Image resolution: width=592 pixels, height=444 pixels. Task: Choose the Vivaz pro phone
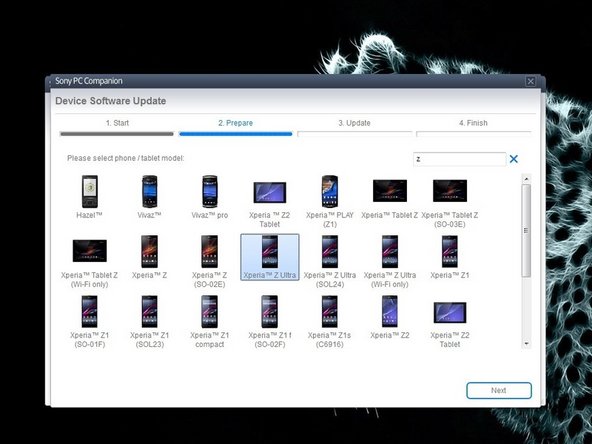(x=210, y=191)
